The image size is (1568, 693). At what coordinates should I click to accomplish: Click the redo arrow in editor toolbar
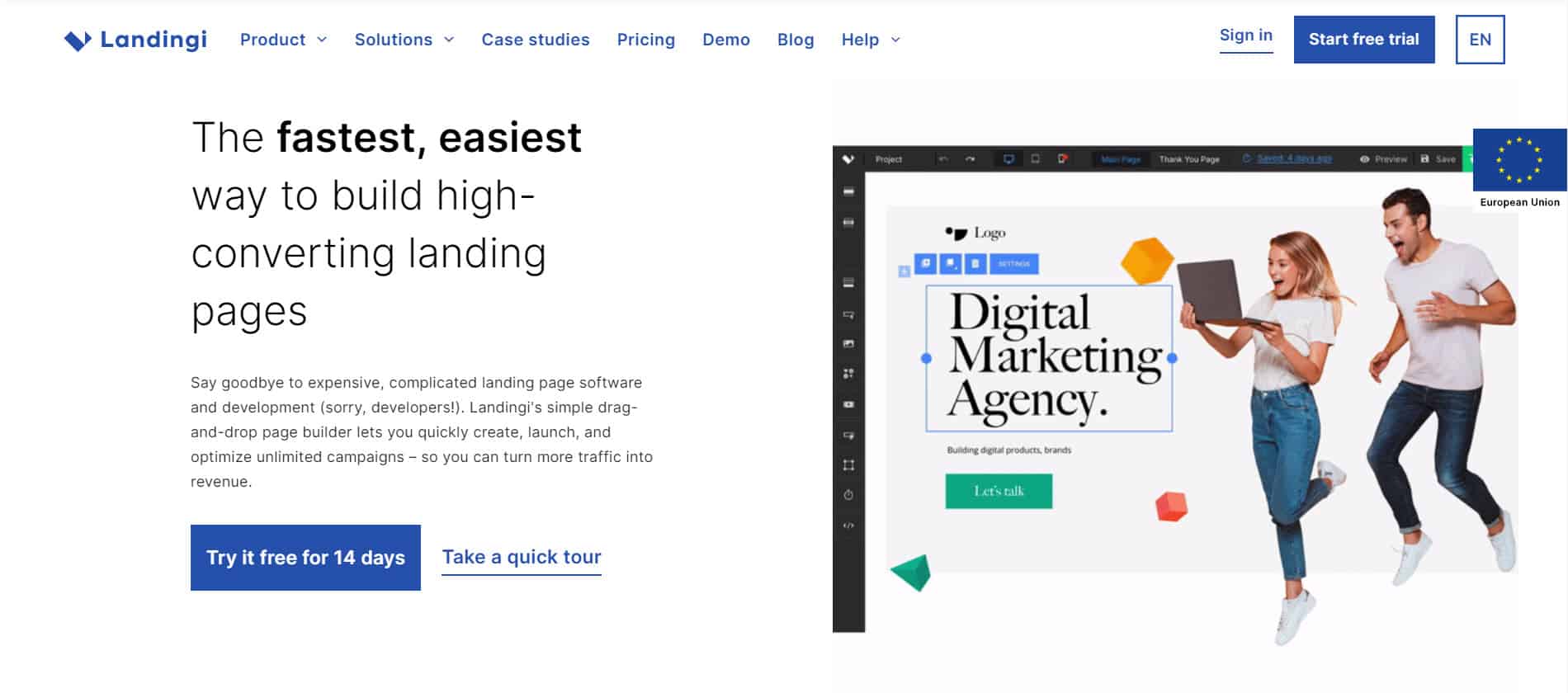[970, 159]
